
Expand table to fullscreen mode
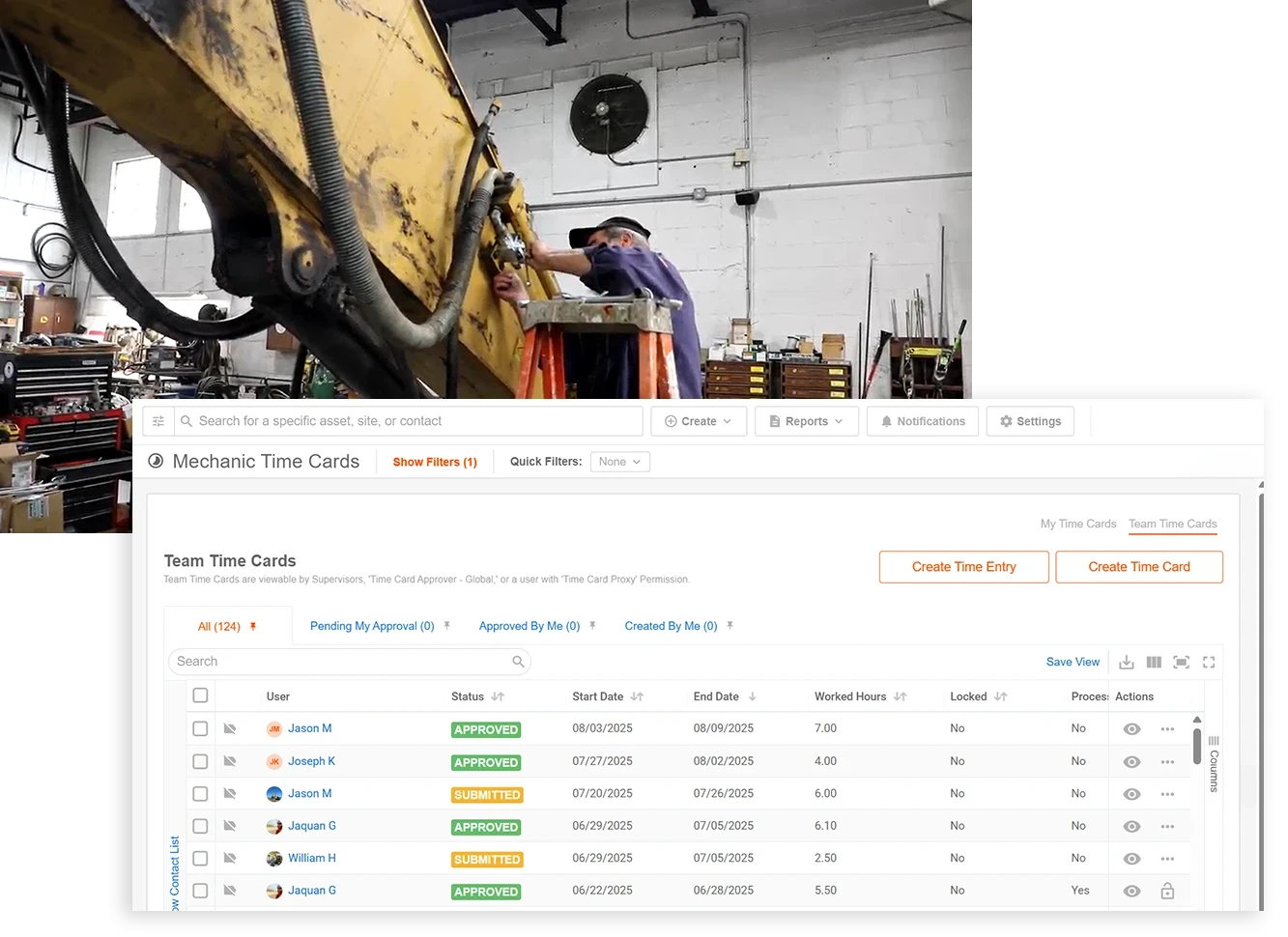point(1209,662)
